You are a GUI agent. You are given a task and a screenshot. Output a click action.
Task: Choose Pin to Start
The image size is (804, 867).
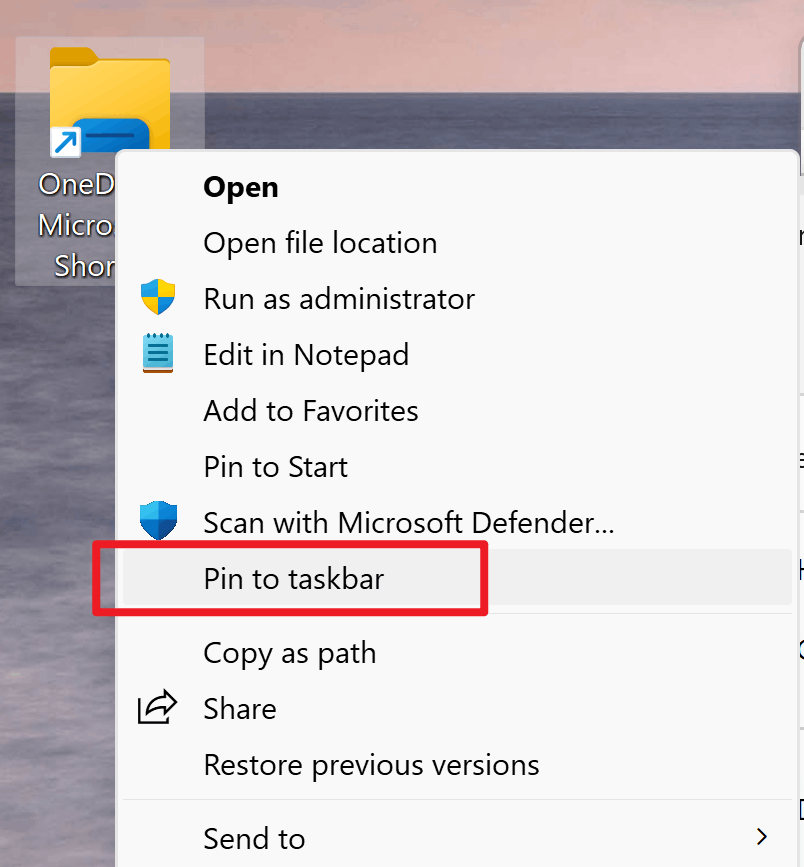[x=457, y=466]
